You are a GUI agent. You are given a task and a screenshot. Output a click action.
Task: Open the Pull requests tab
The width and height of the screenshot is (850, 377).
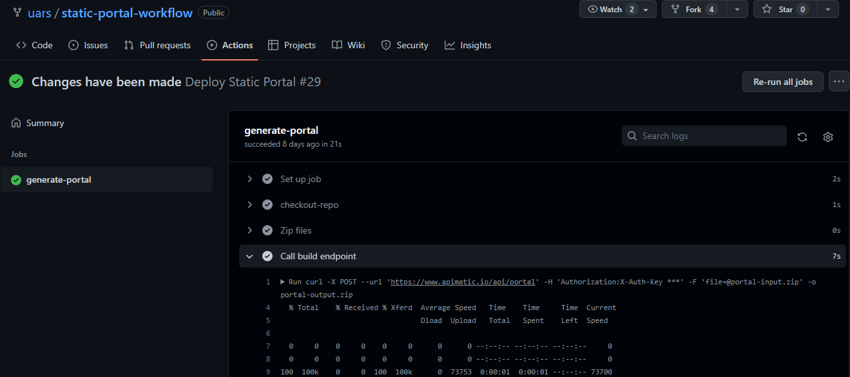pyautogui.click(x=157, y=45)
